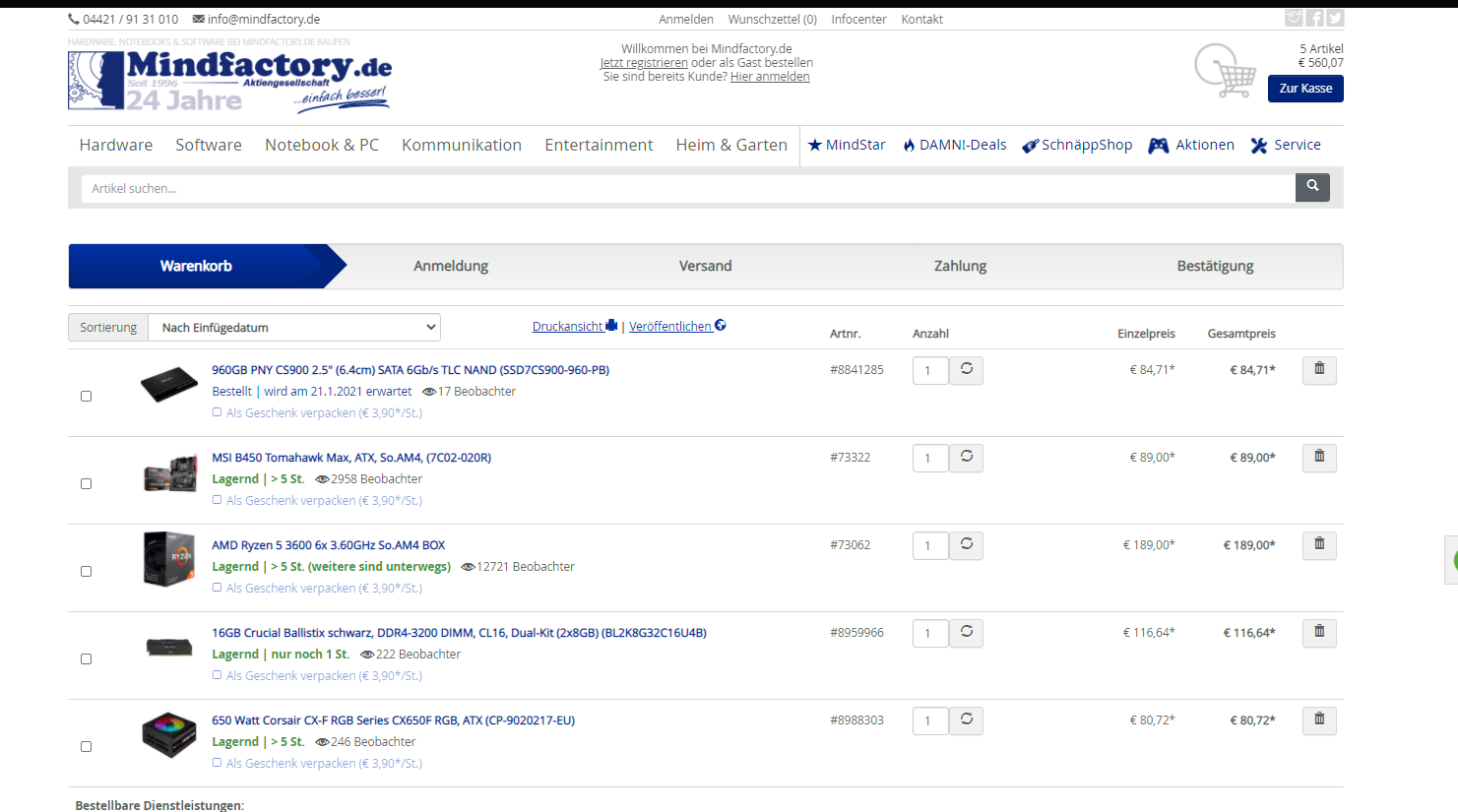
Task: Select the Corsair CX650F row checkbox
Action: [x=86, y=746]
